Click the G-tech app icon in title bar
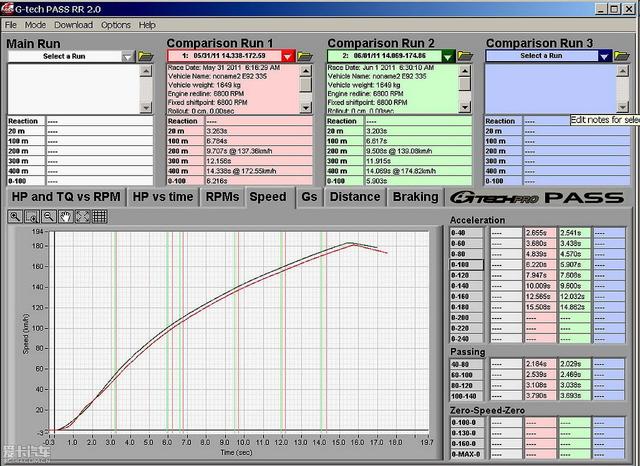This screenshot has width=640, height=466. tap(7, 9)
